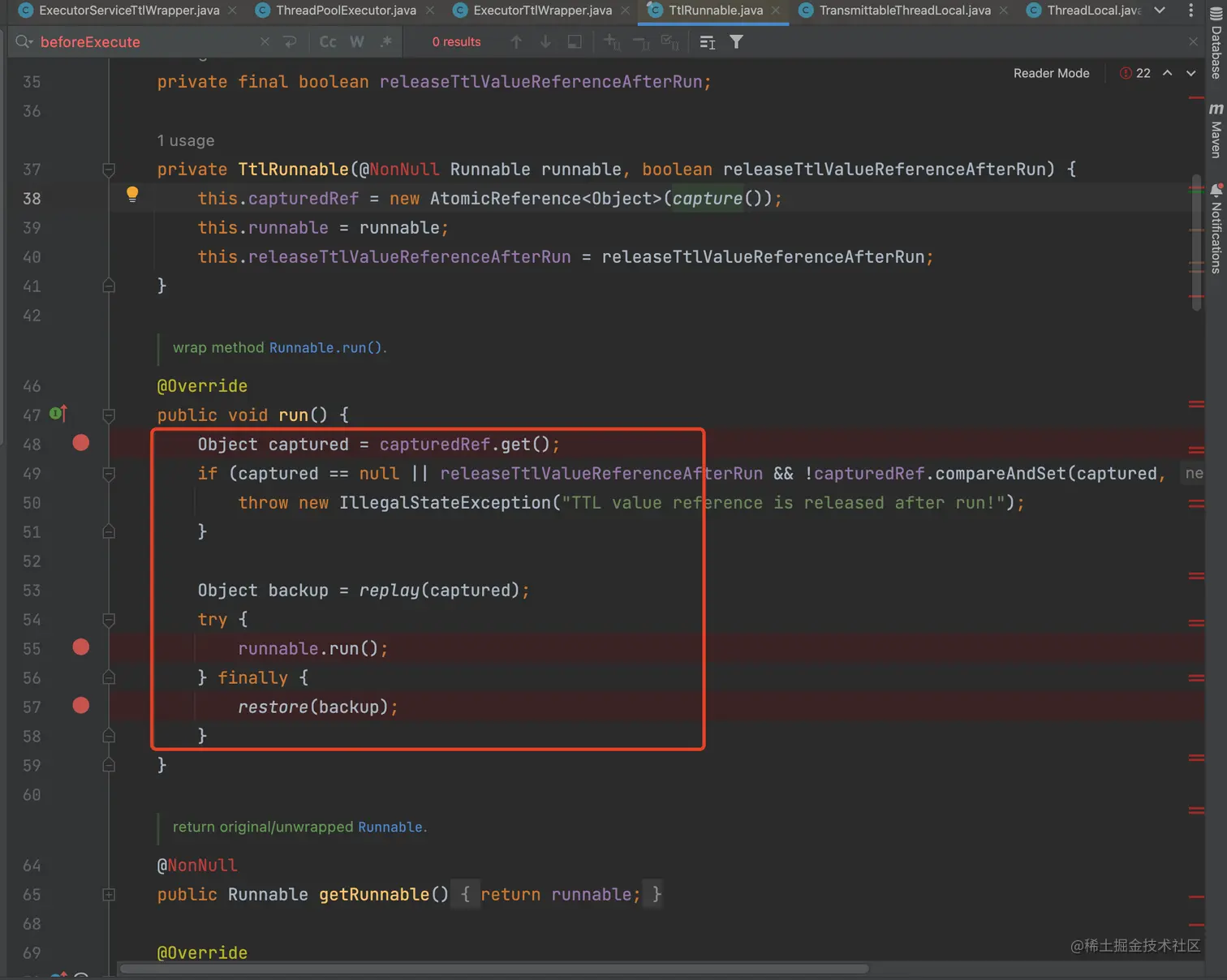Click restore(backup) on line 57

point(313,707)
